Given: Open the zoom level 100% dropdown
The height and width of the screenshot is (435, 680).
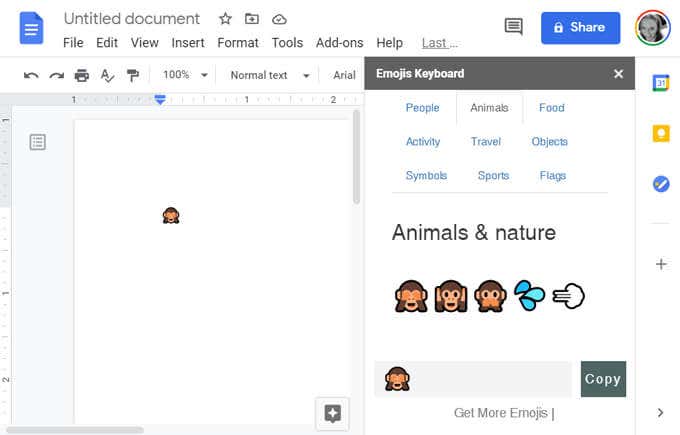Looking at the screenshot, I should pos(185,75).
